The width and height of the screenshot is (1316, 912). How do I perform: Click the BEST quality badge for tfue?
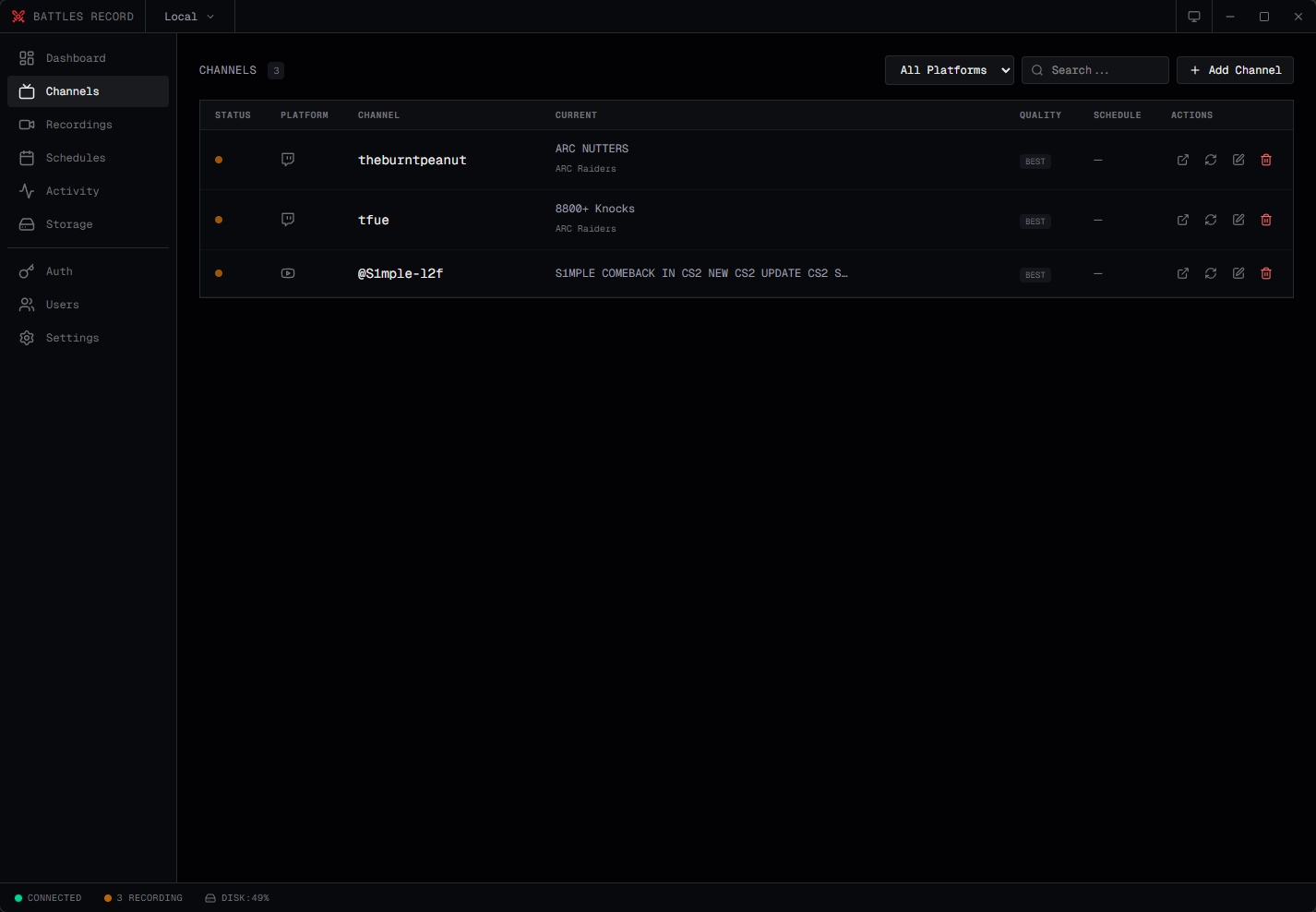pyautogui.click(x=1035, y=221)
